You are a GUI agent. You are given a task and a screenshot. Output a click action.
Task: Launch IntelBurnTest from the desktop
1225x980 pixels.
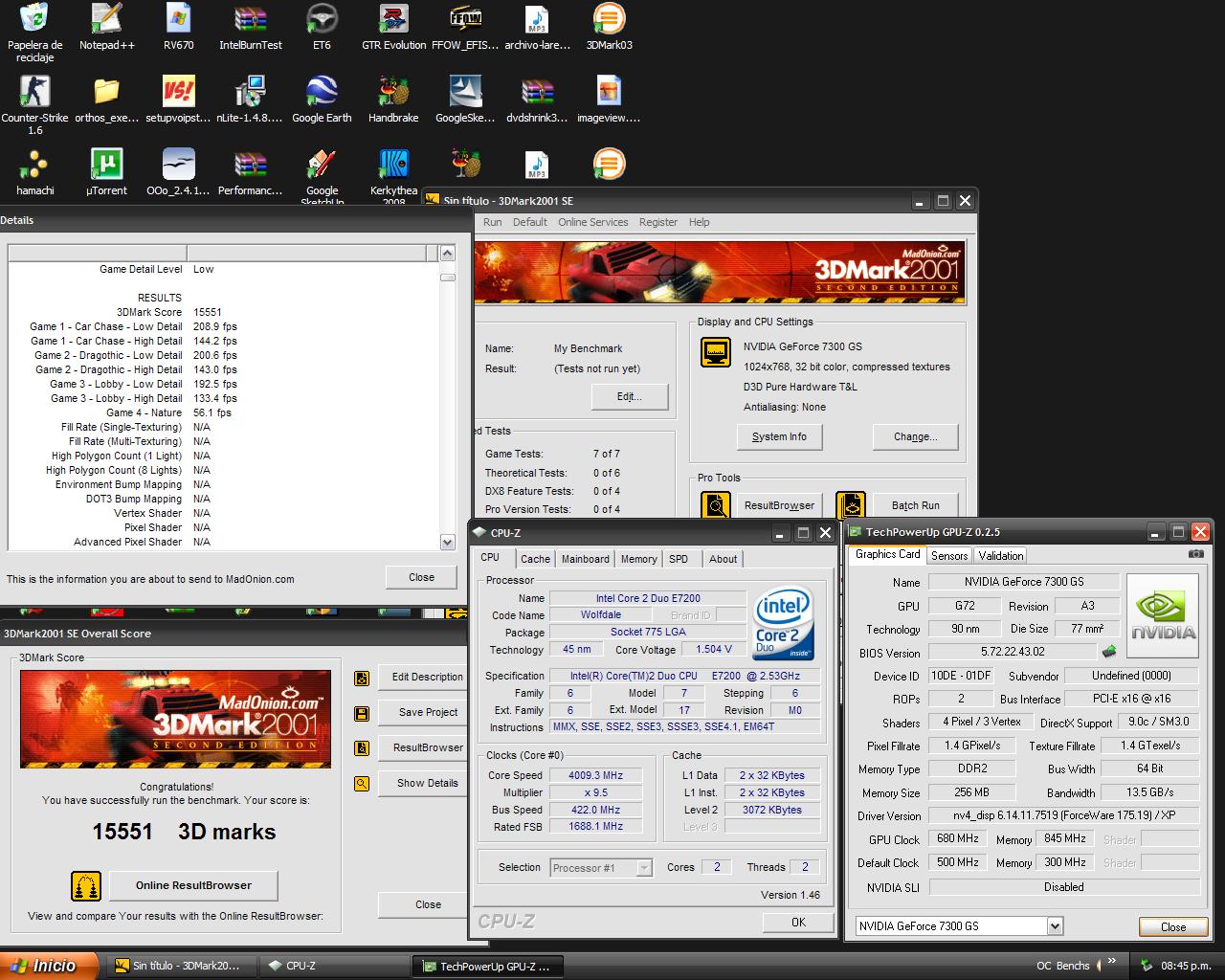[250, 27]
